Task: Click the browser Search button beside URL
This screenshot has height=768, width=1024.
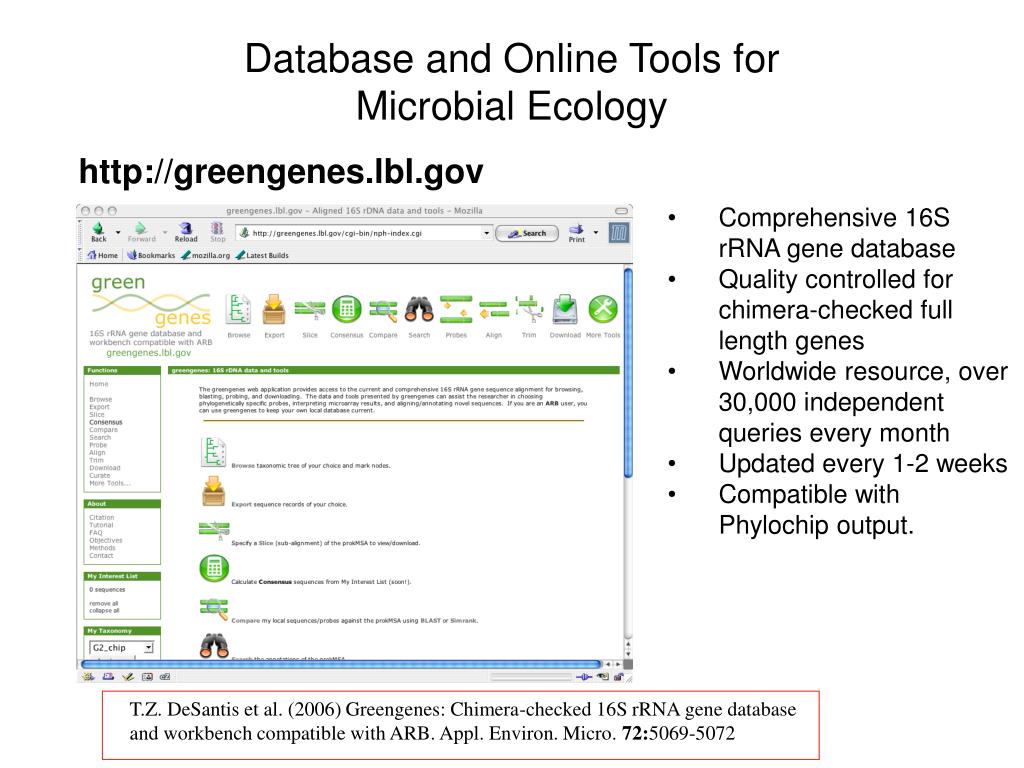Action: [527, 233]
